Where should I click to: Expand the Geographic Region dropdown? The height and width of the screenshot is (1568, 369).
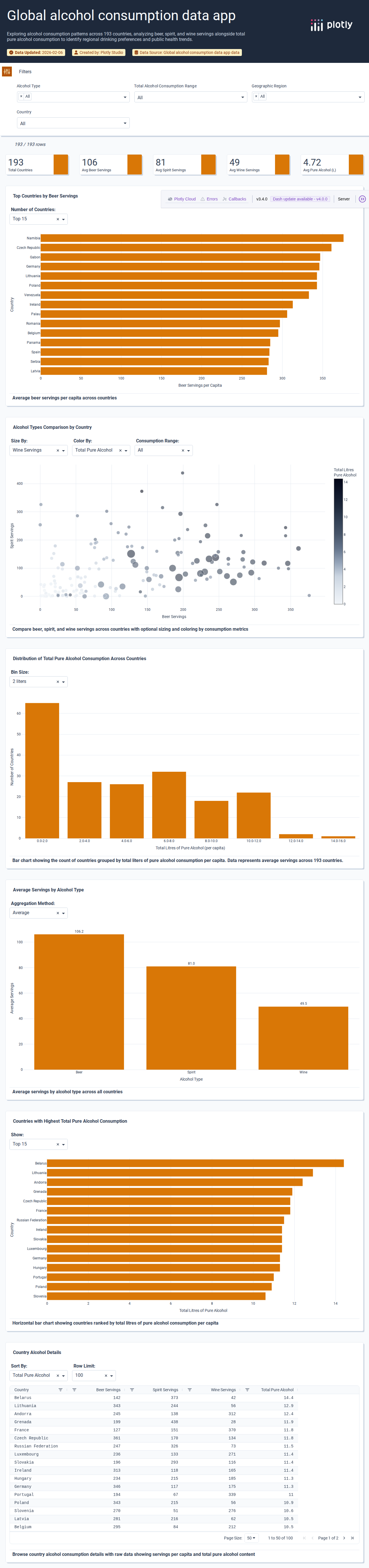360,97
